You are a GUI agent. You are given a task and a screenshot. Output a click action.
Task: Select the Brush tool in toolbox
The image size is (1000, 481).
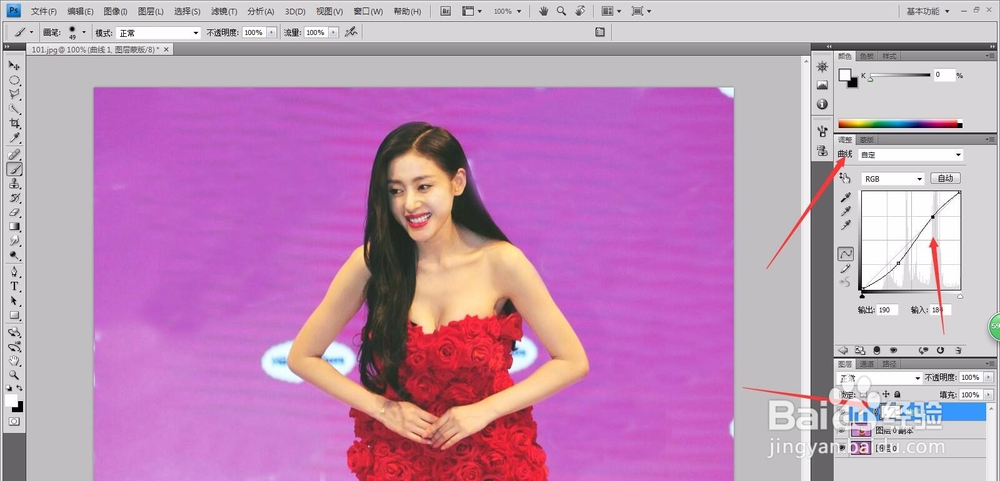14,169
